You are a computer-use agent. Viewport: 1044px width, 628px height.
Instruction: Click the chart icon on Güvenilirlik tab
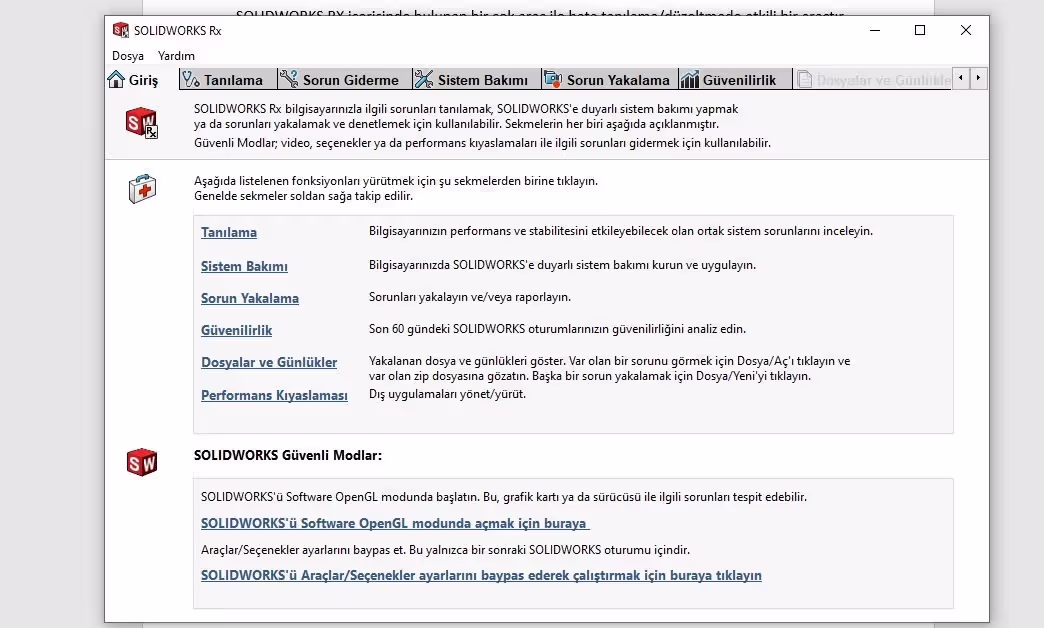tap(690, 79)
